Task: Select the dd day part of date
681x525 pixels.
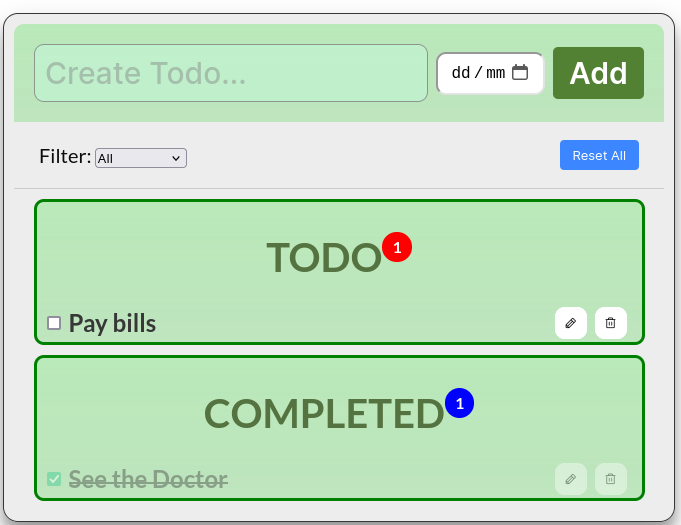Action: 461,73
